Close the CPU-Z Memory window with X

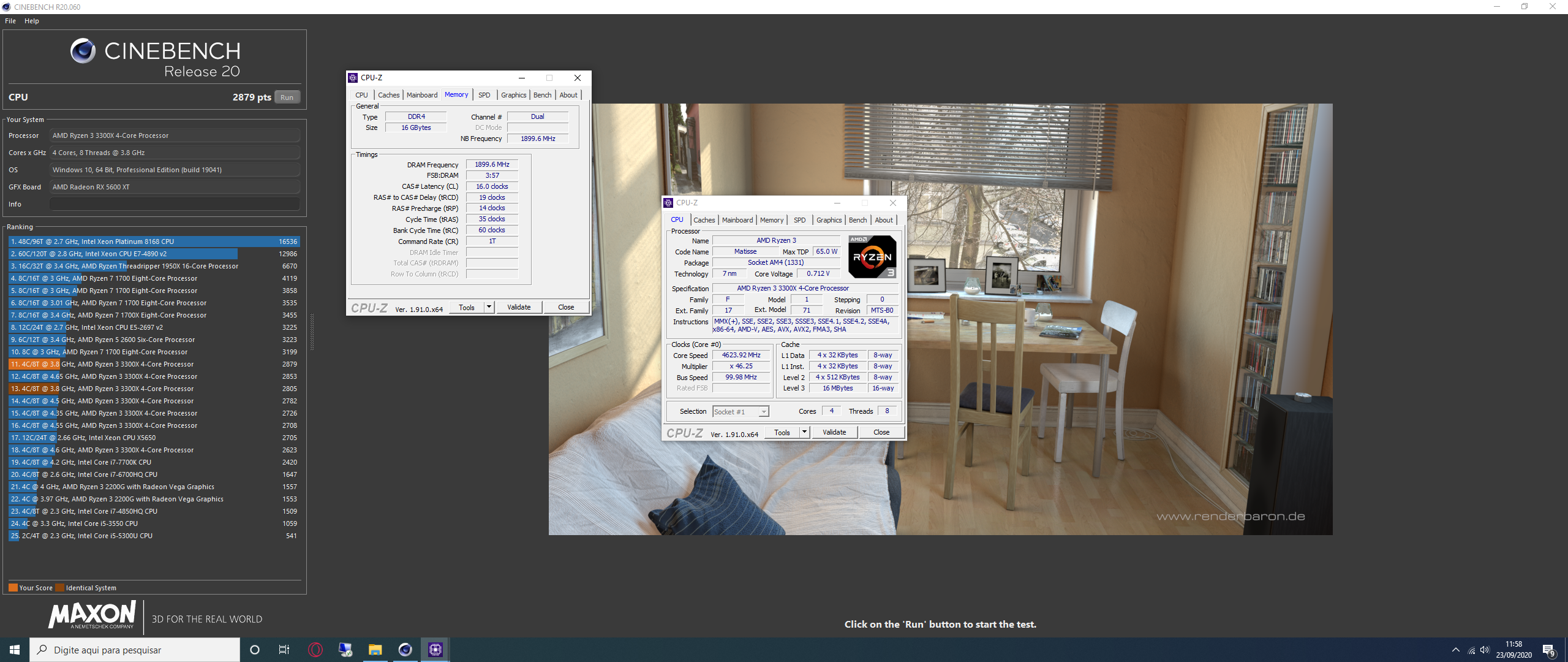pos(577,78)
